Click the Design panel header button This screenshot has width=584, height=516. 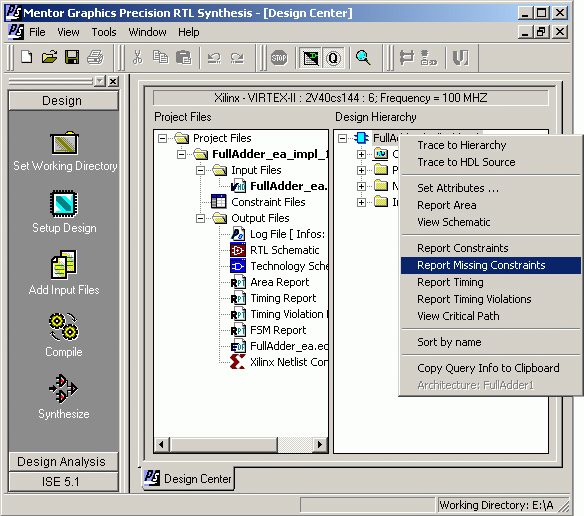[x=63, y=101]
